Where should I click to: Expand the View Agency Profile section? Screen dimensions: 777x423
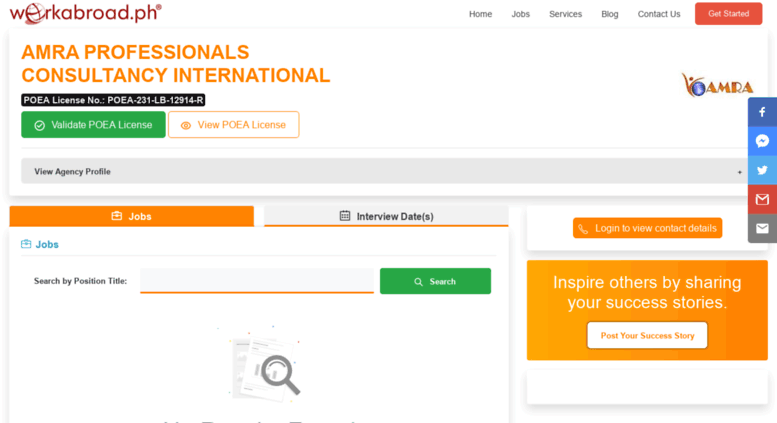[384, 171]
